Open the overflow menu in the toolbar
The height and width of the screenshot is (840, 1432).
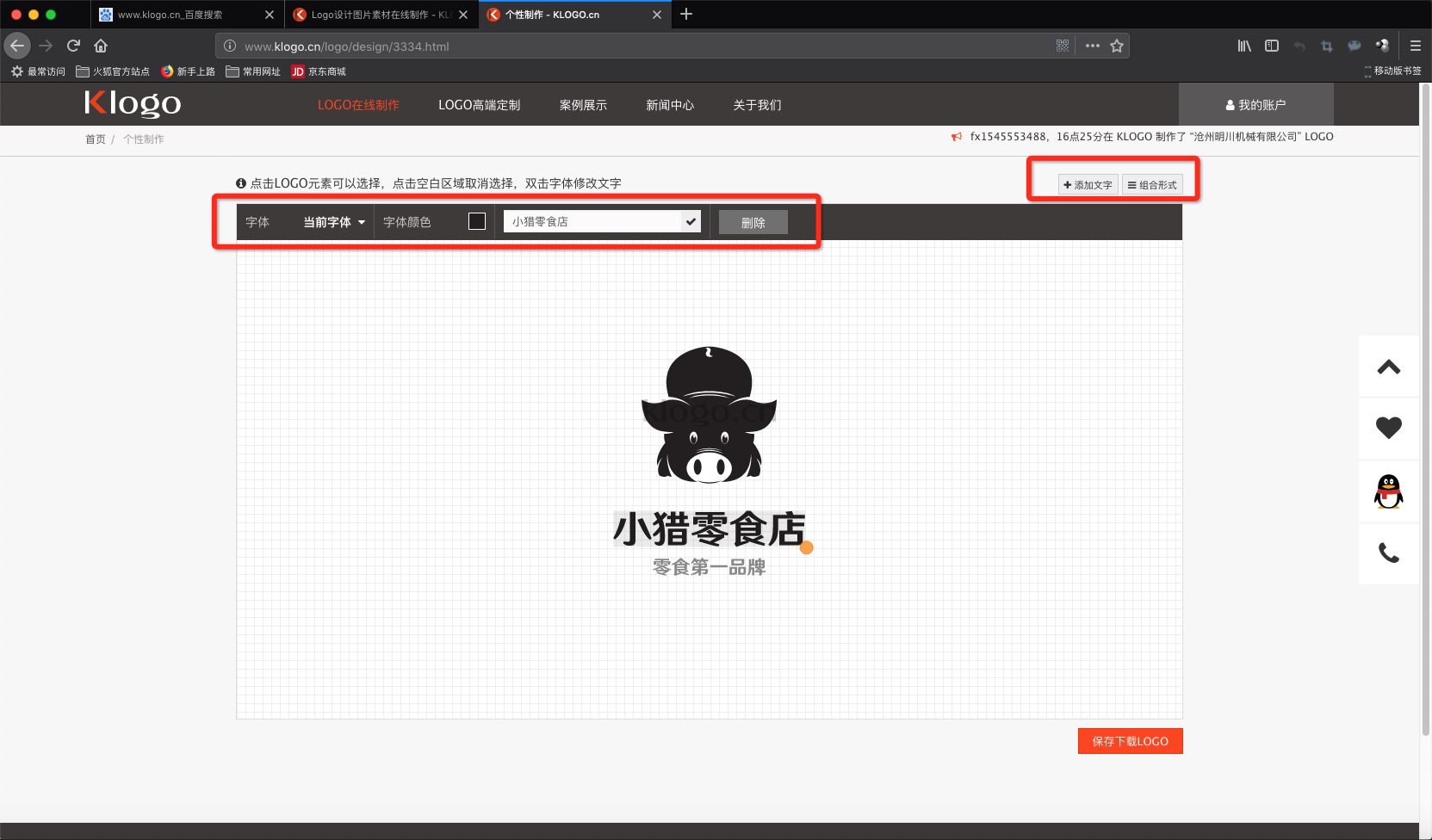[x=1091, y=46]
